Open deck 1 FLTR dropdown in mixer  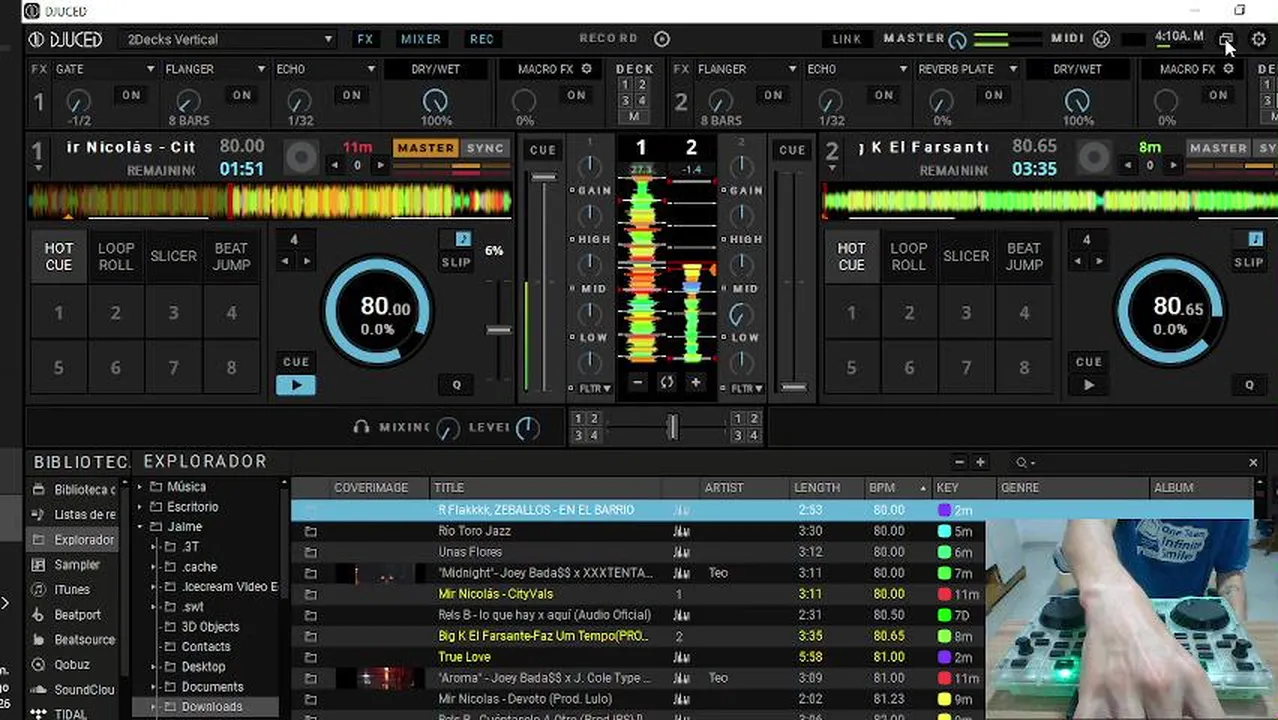click(x=594, y=388)
